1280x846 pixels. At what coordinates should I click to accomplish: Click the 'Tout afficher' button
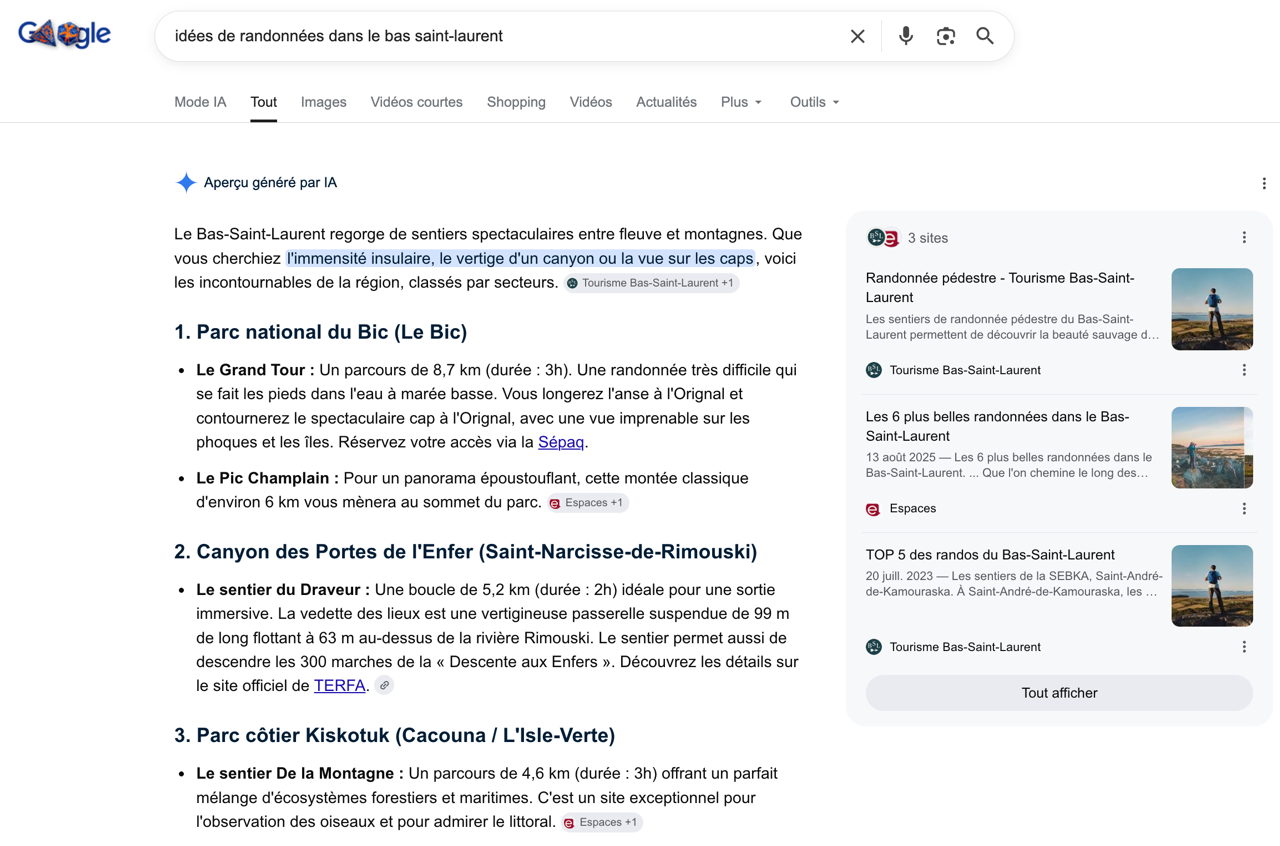1059,693
